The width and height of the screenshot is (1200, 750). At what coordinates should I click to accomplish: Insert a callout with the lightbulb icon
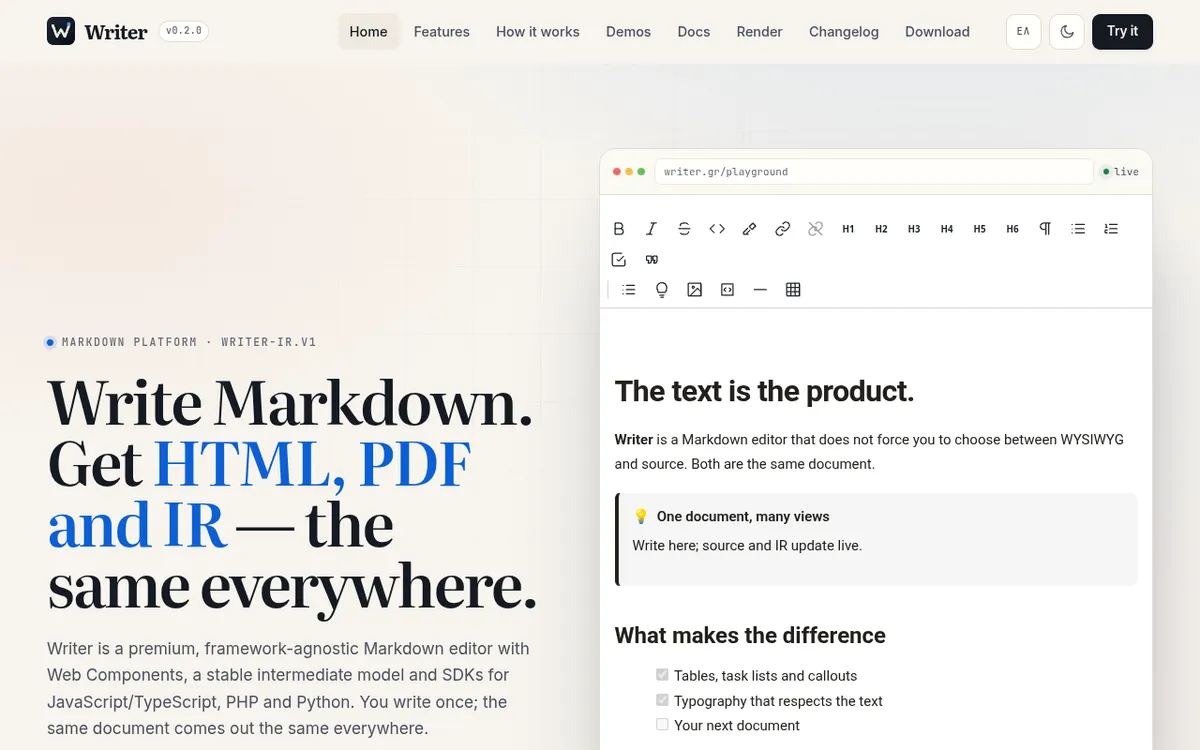click(x=662, y=290)
